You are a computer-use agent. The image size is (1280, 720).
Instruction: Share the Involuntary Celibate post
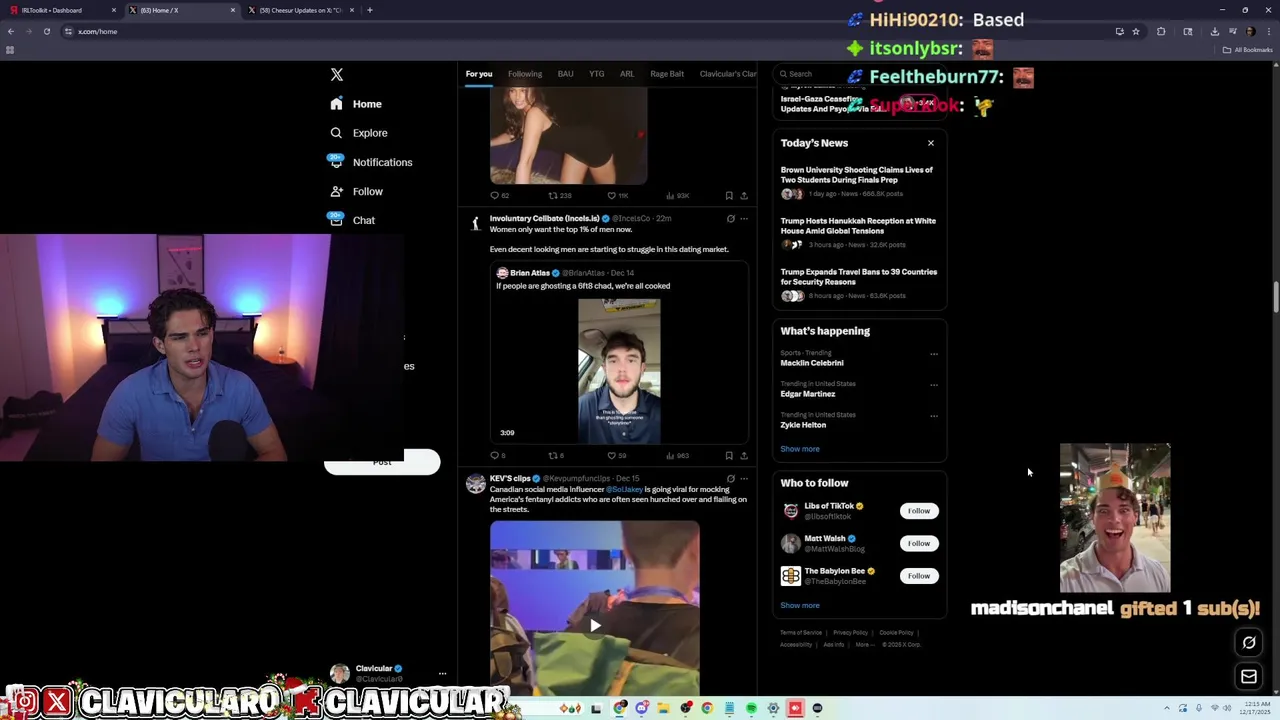pos(744,456)
